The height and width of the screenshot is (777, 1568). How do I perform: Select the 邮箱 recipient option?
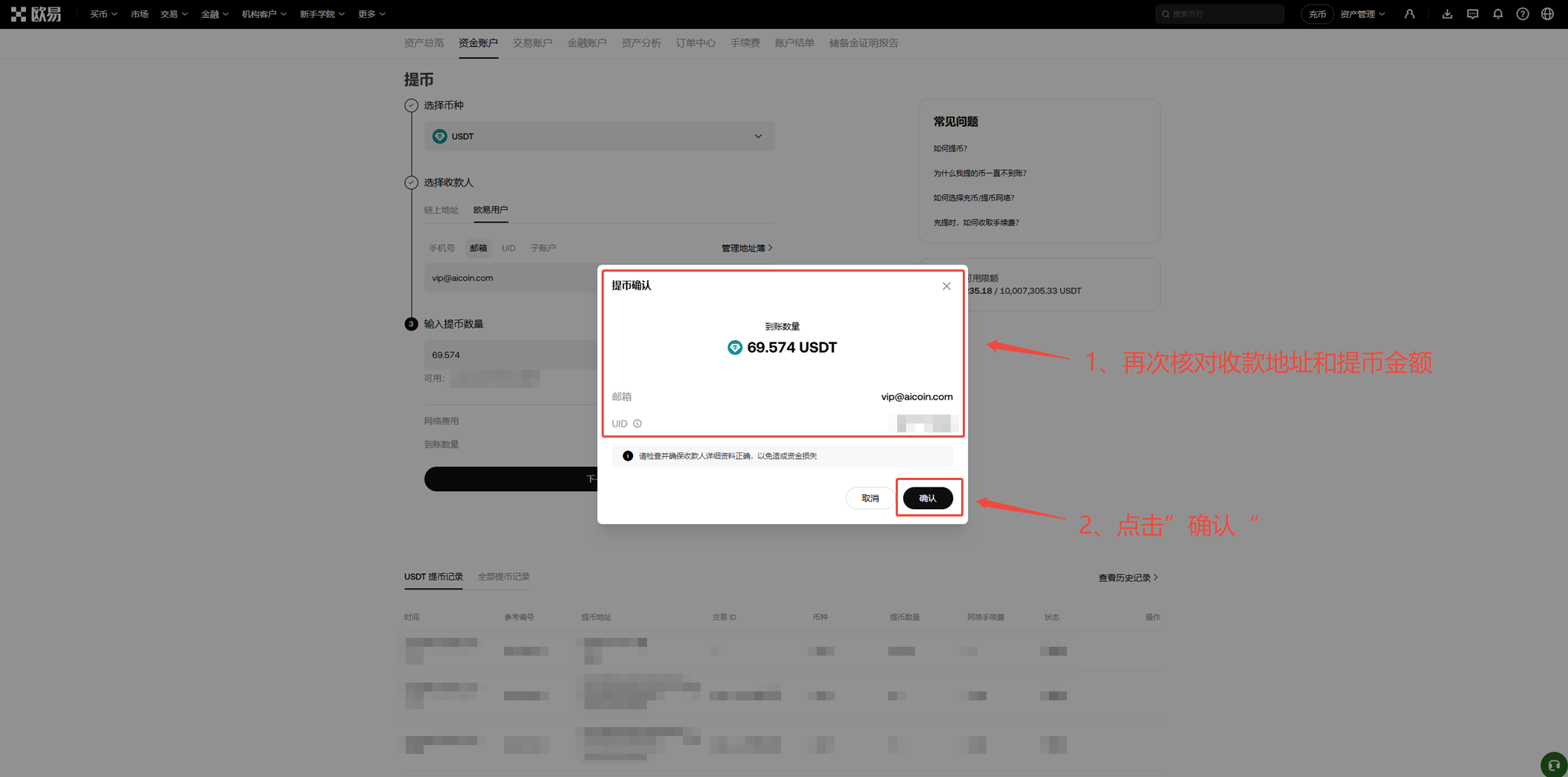[x=479, y=248]
